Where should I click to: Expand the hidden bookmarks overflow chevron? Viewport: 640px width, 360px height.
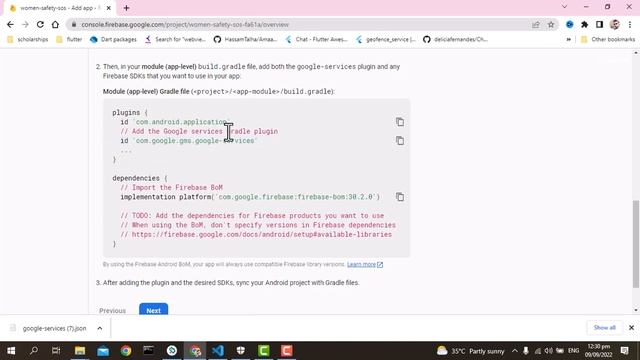point(568,39)
